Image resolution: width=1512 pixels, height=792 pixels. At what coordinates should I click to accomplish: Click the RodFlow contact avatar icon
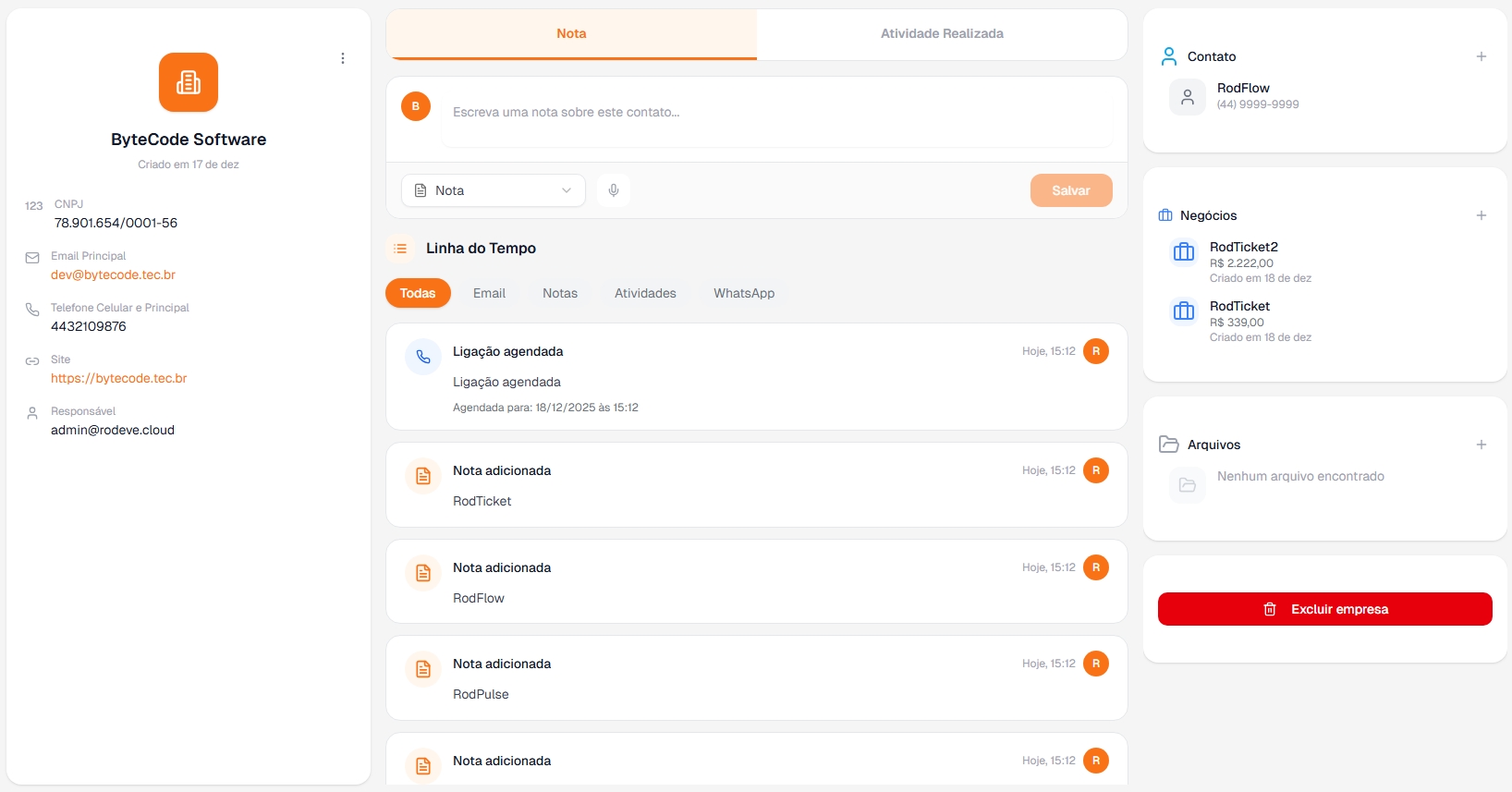pos(1188,97)
